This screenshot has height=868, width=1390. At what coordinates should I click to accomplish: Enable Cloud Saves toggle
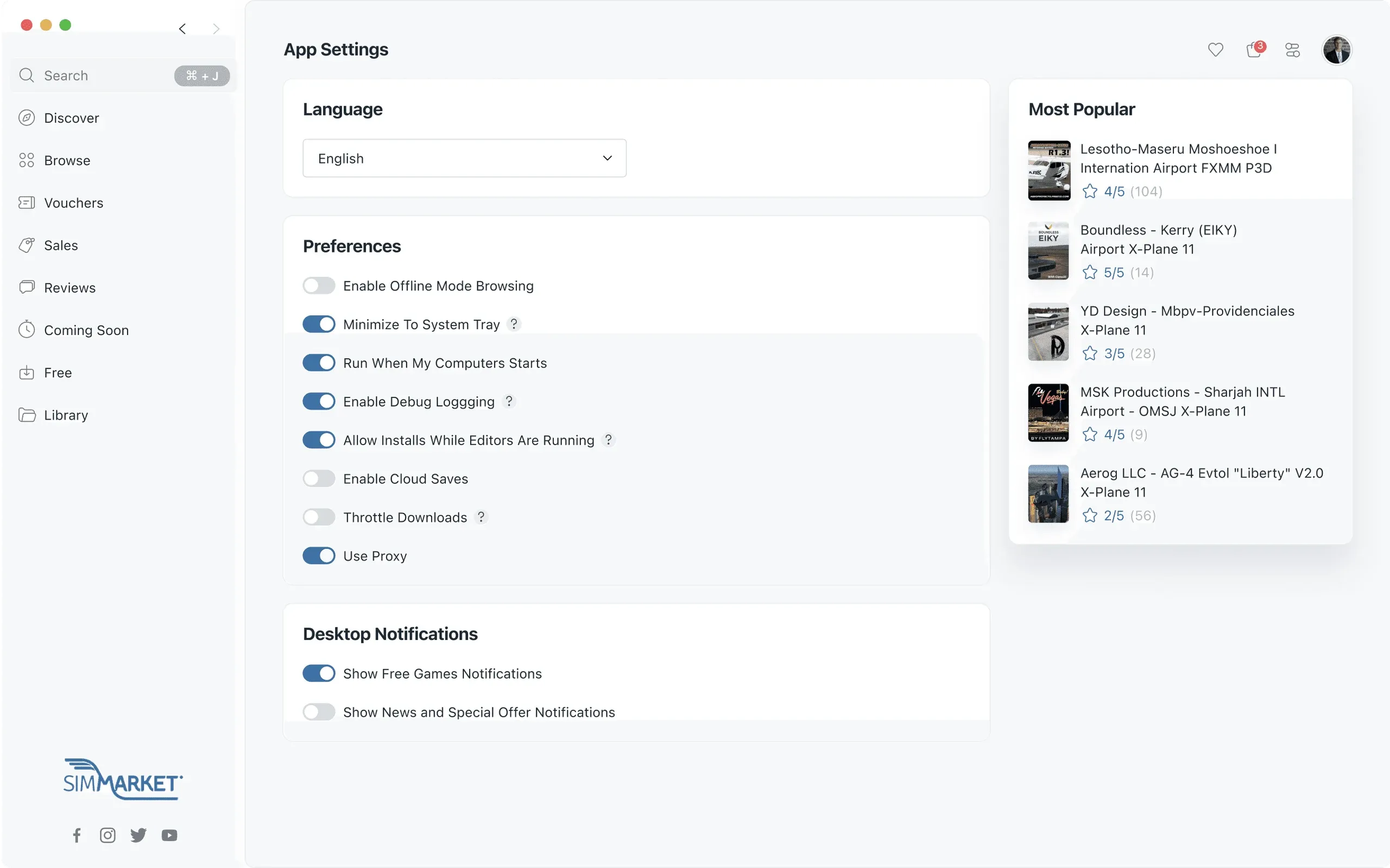(319, 479)
